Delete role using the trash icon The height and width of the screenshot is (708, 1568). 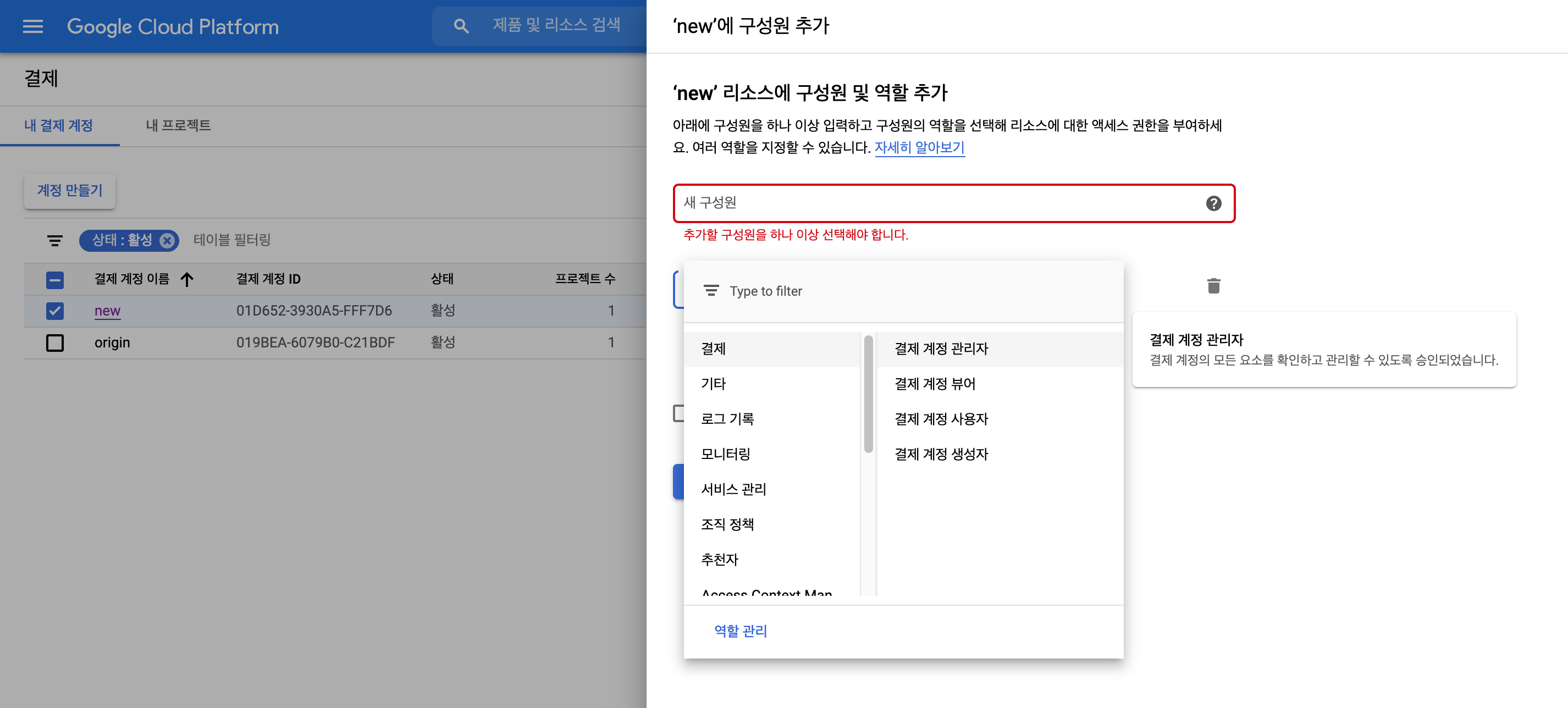point(1213,285)
